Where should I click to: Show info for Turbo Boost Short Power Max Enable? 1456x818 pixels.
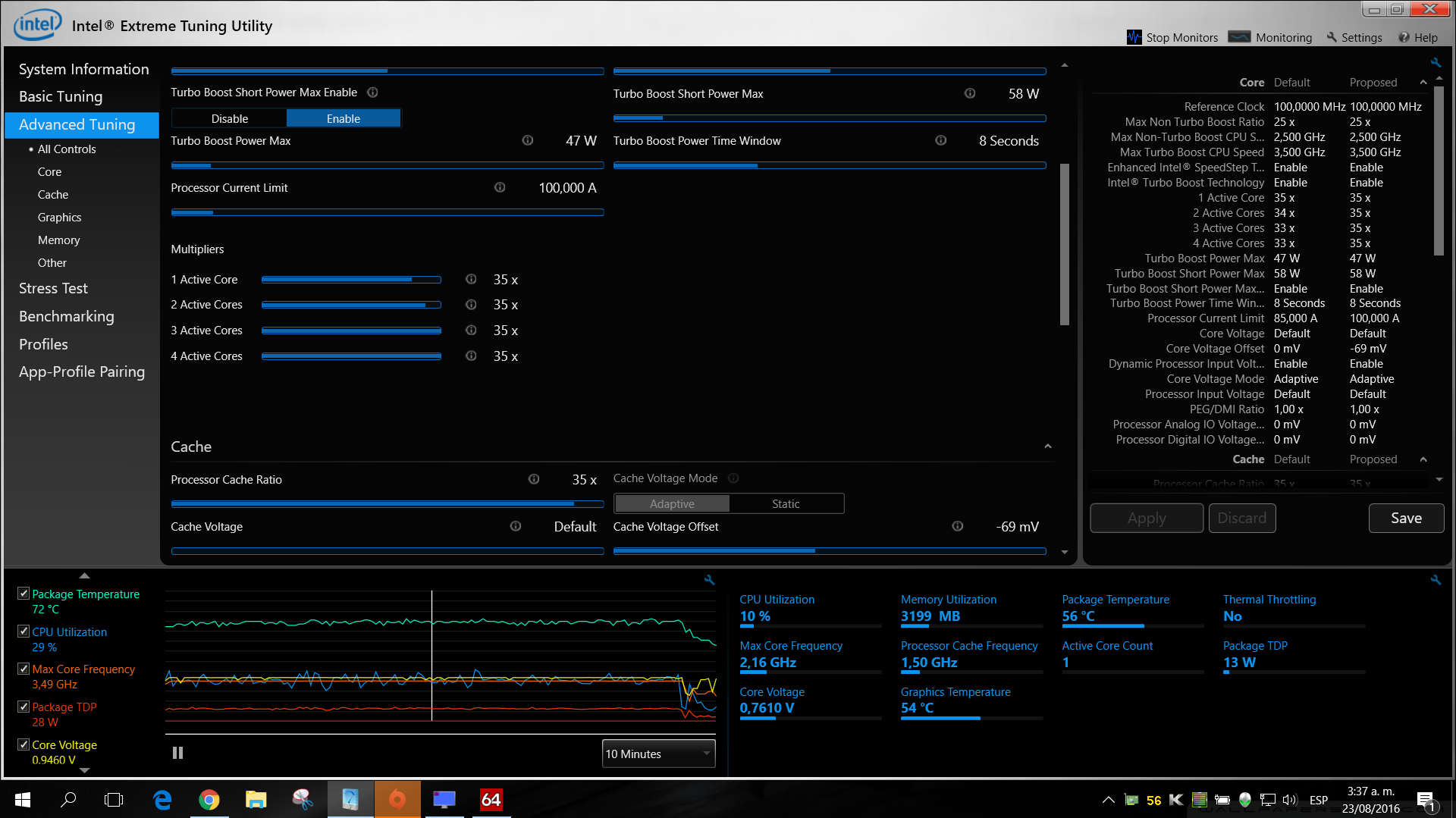(x=372, y=92)
